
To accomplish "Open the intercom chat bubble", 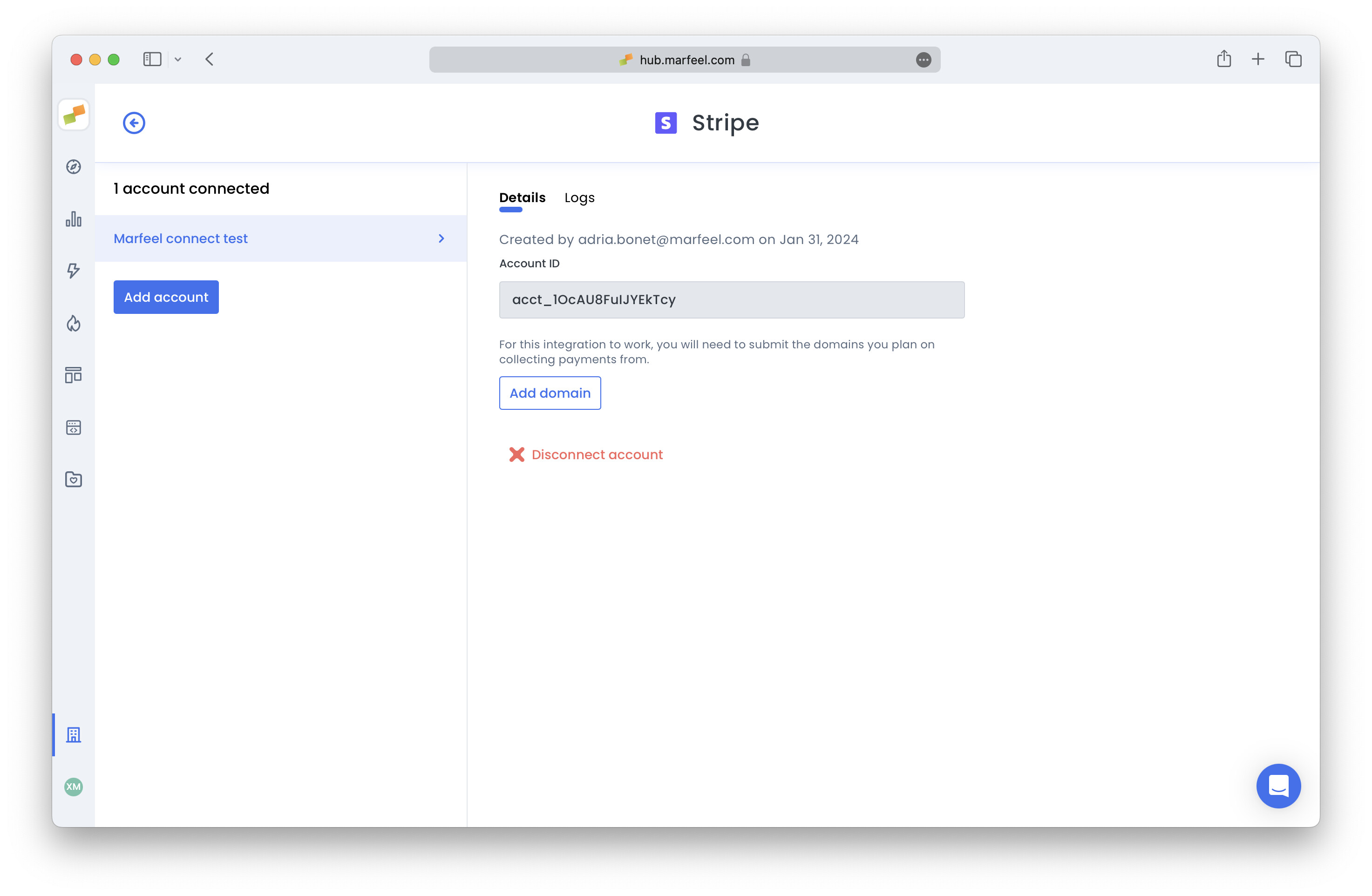I will pos(1278,786).
